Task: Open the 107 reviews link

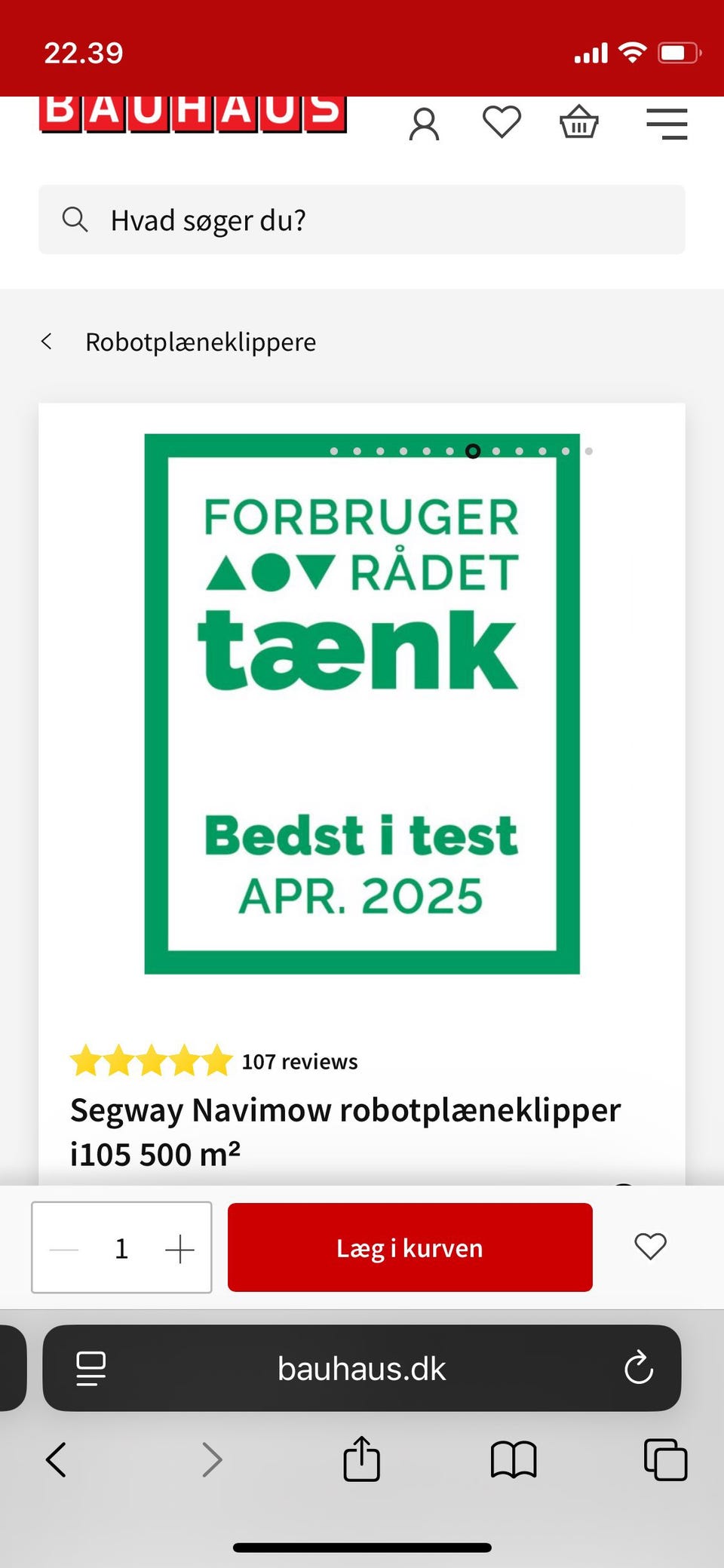Action: point(299,1061)
